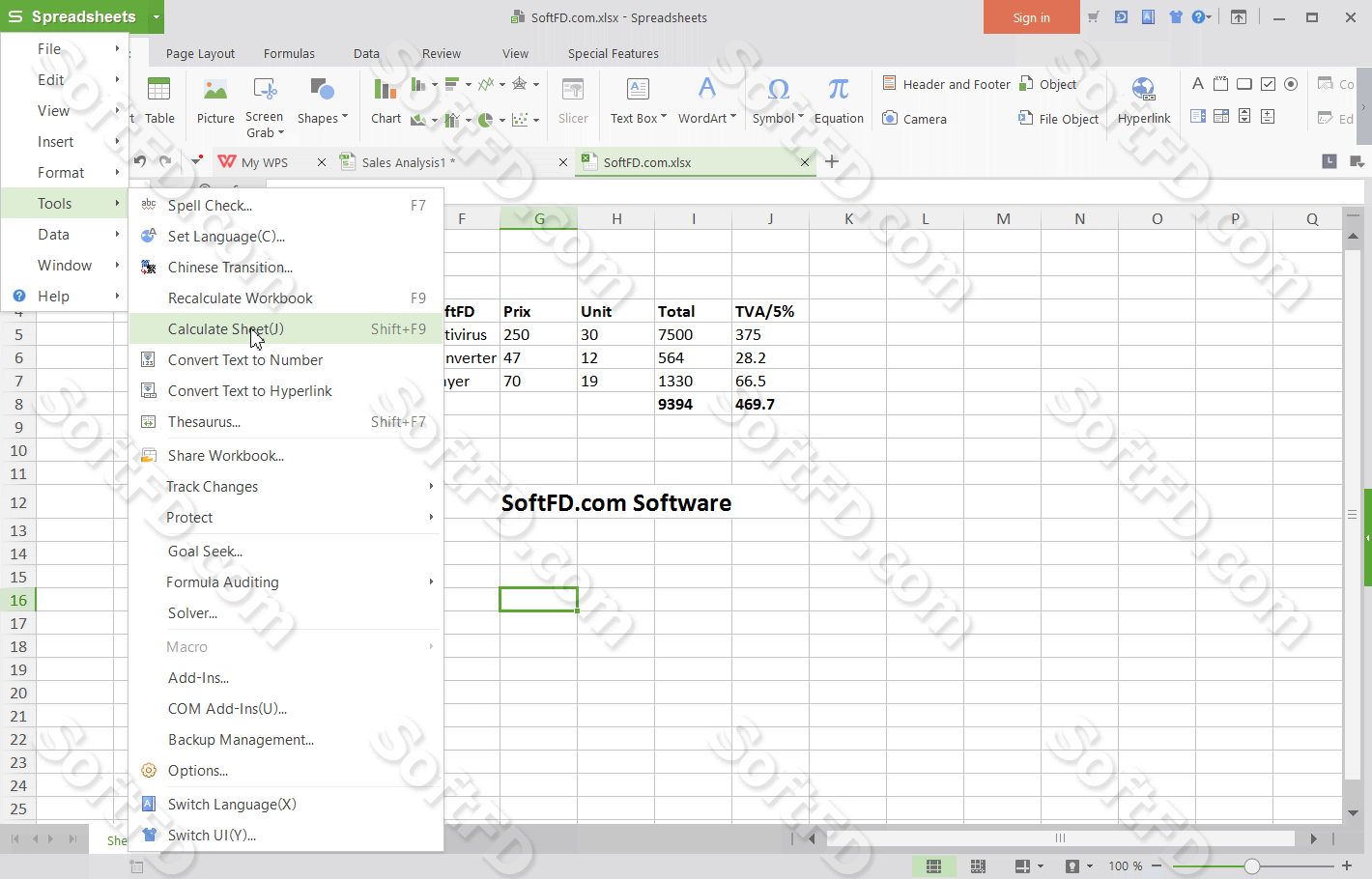The image size is (1372, 879).
Task: Choose Switch UI from the menu
Action: point(286,835)
